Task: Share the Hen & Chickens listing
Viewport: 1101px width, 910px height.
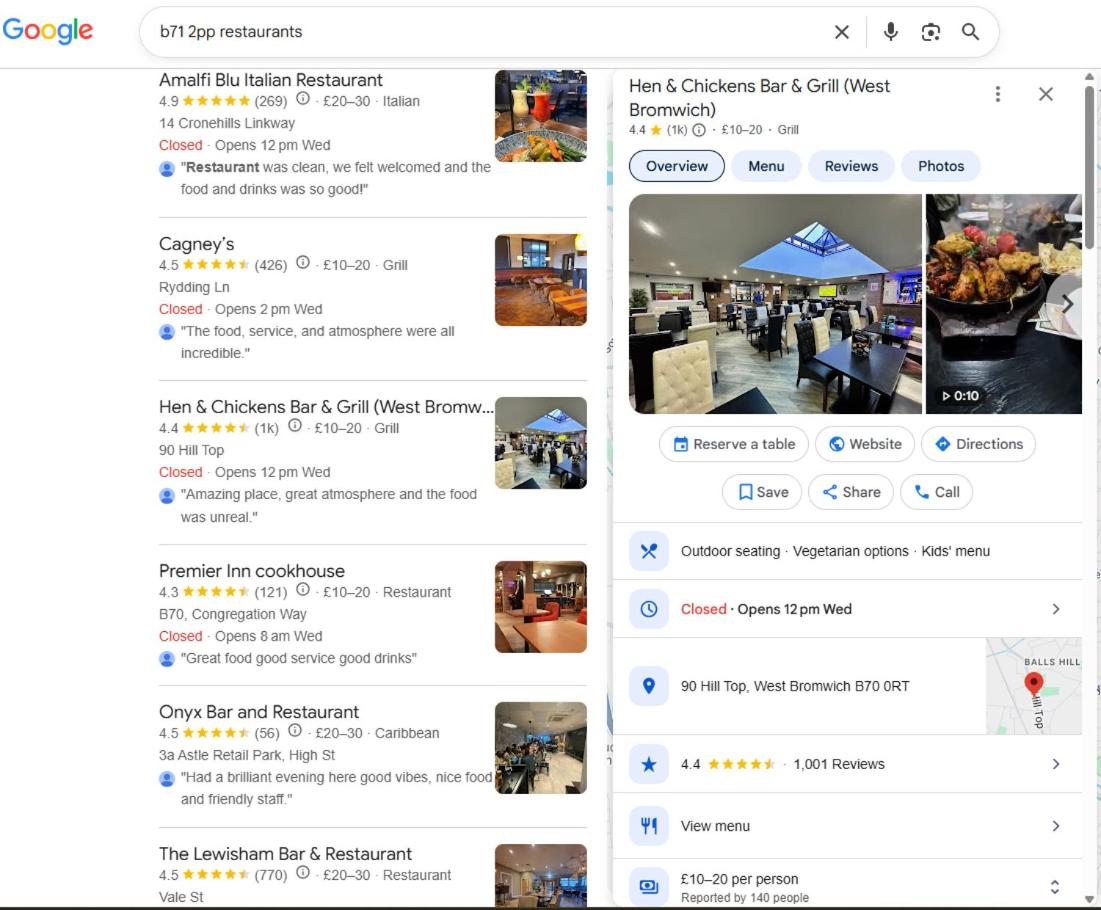Action: coord(851,492)
